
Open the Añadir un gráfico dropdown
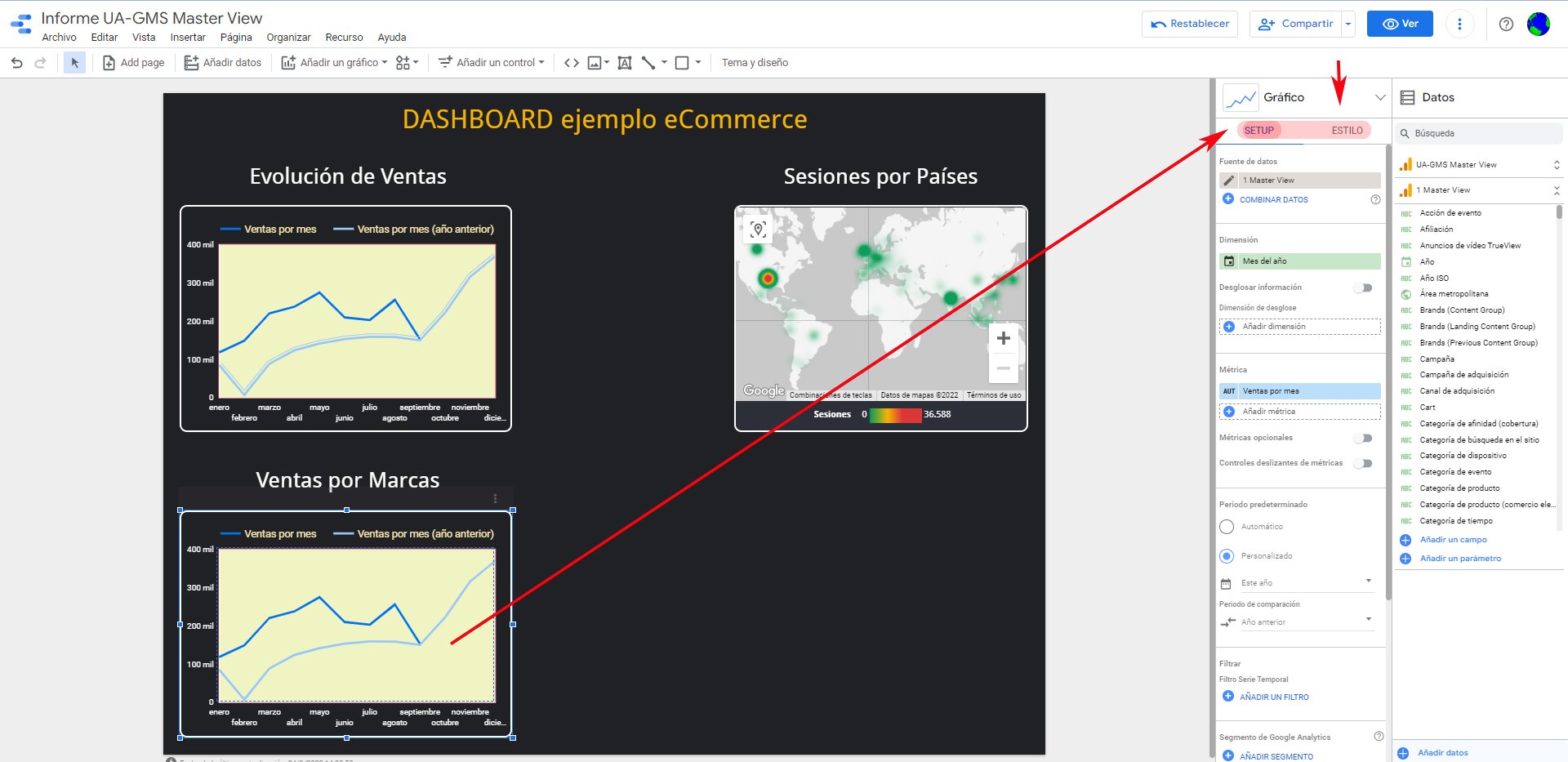pyautogui.click(x=334, y=63)
